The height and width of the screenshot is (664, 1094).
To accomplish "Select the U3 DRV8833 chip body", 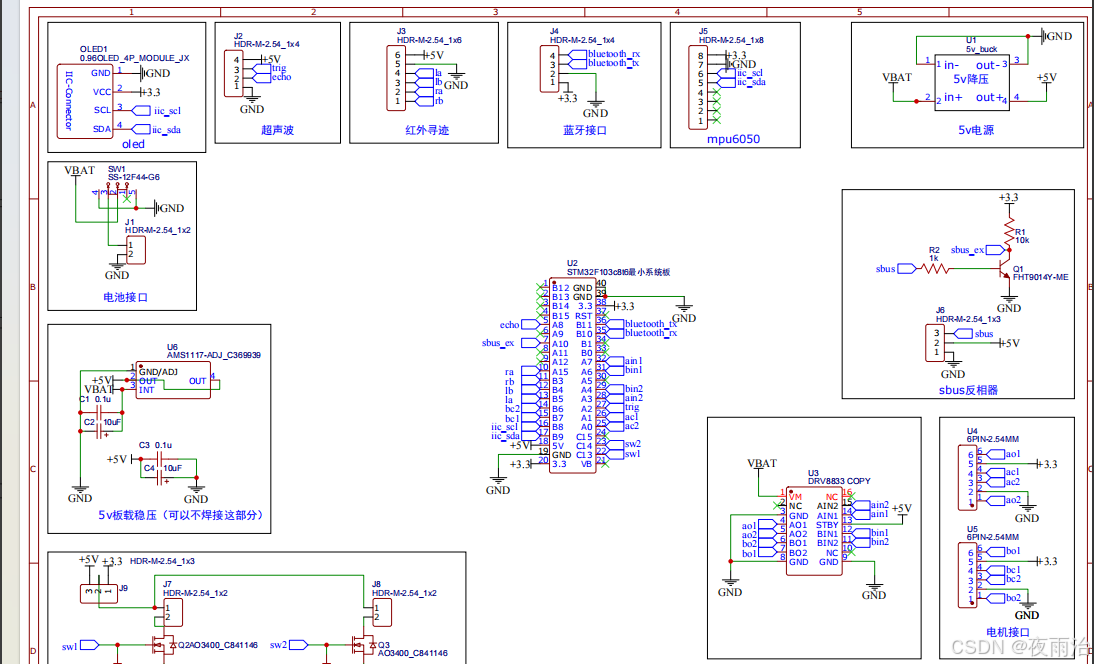I will [815, 531].
